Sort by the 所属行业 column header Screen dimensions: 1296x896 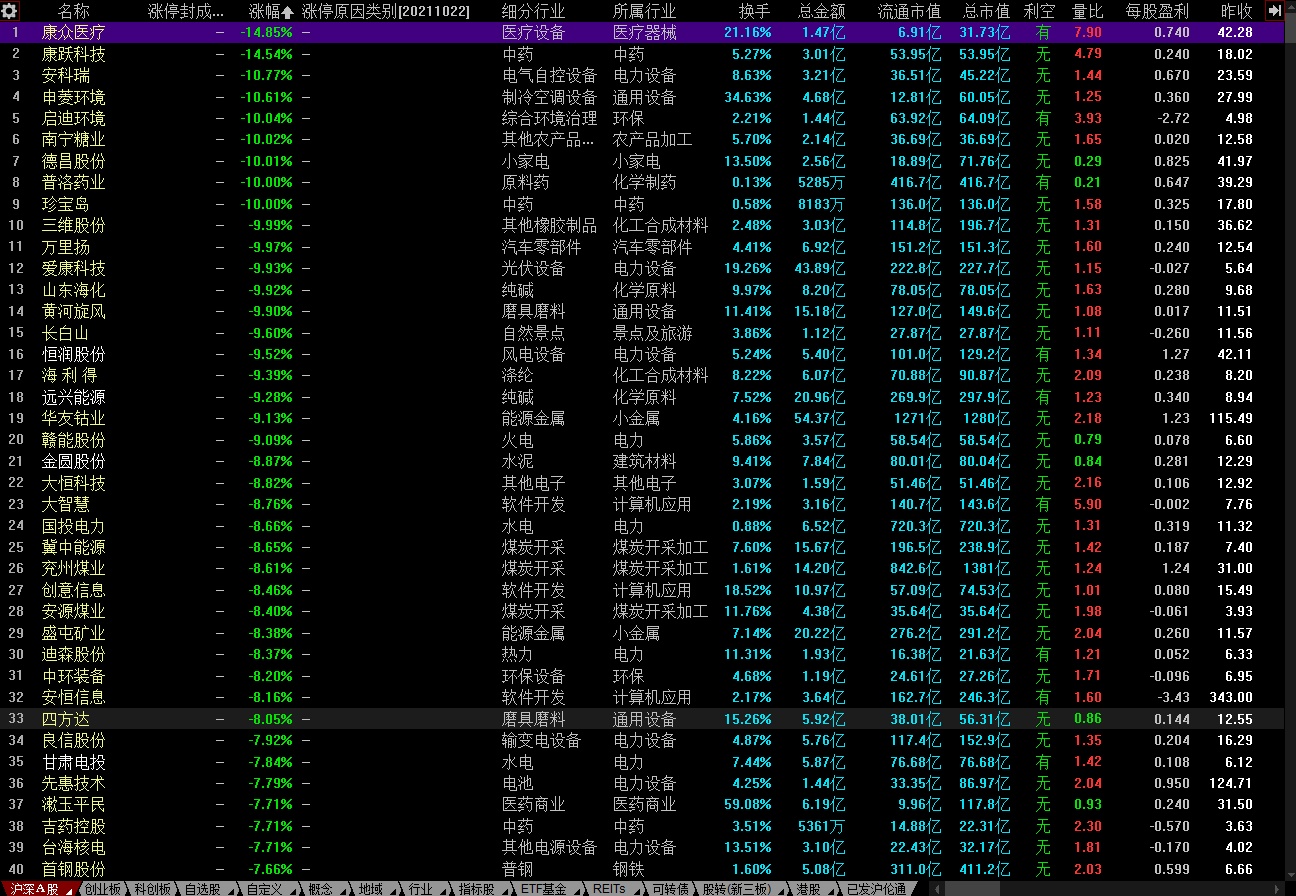645,11
